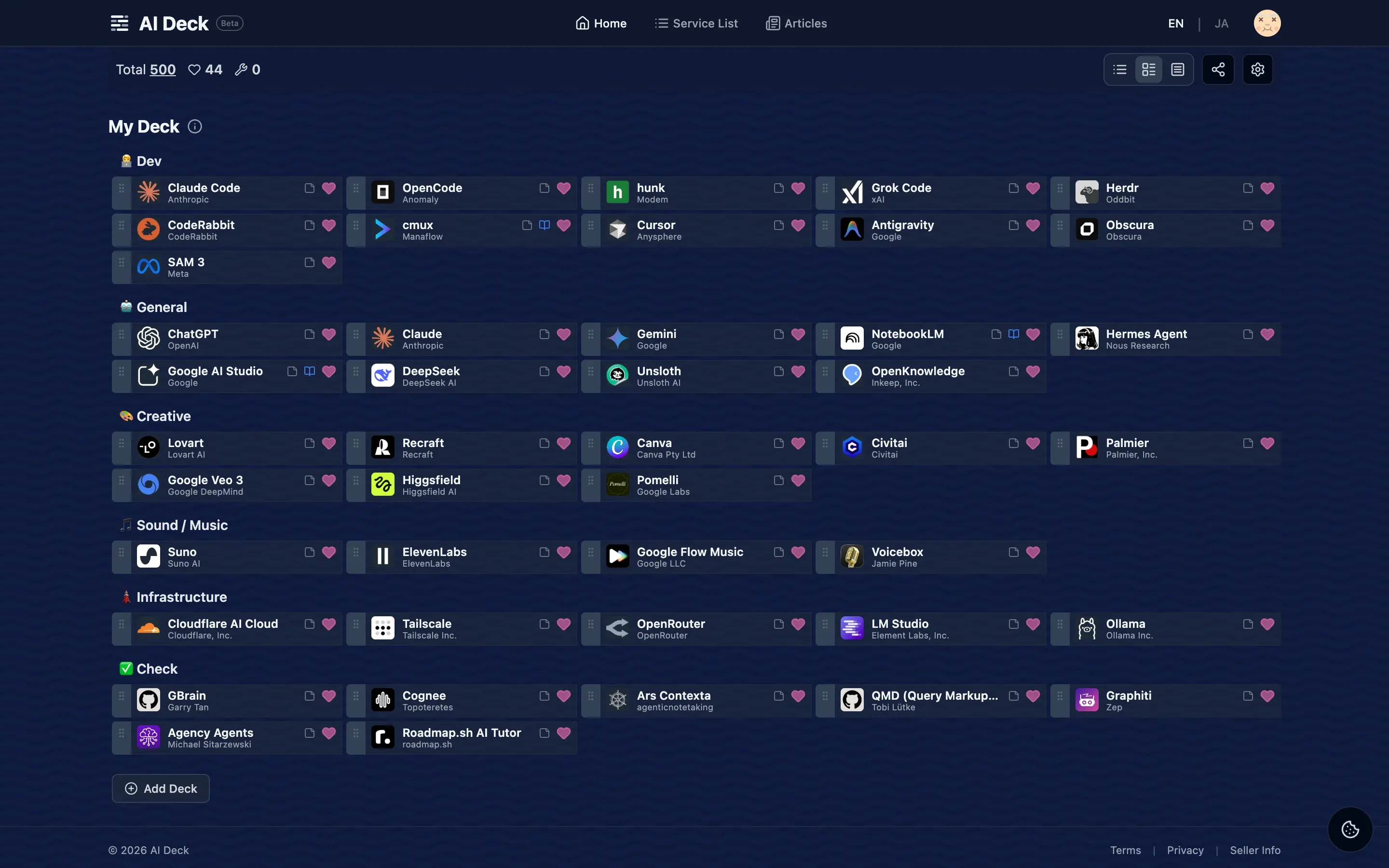The image size is (1389, 868).
Task: Click the LM Studio logo icon
Action: [x=852, y=628]
